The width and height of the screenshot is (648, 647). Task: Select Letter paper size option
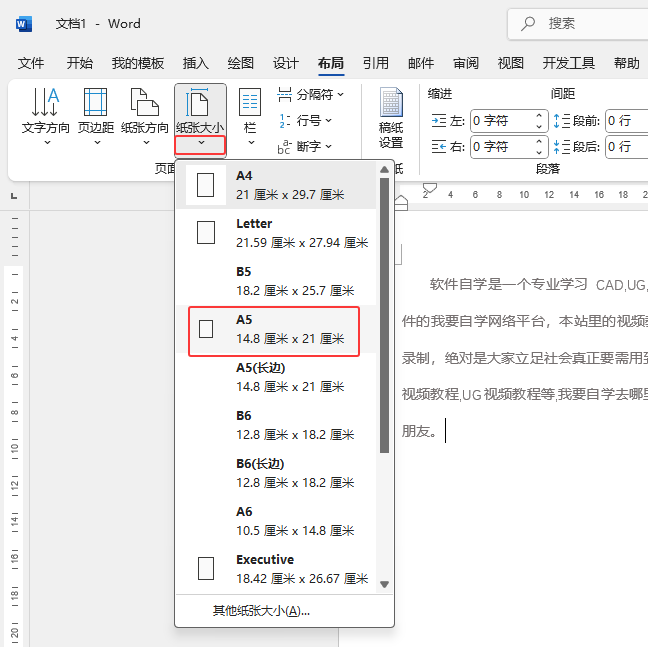pyautogui.click(x=276, y=233)
